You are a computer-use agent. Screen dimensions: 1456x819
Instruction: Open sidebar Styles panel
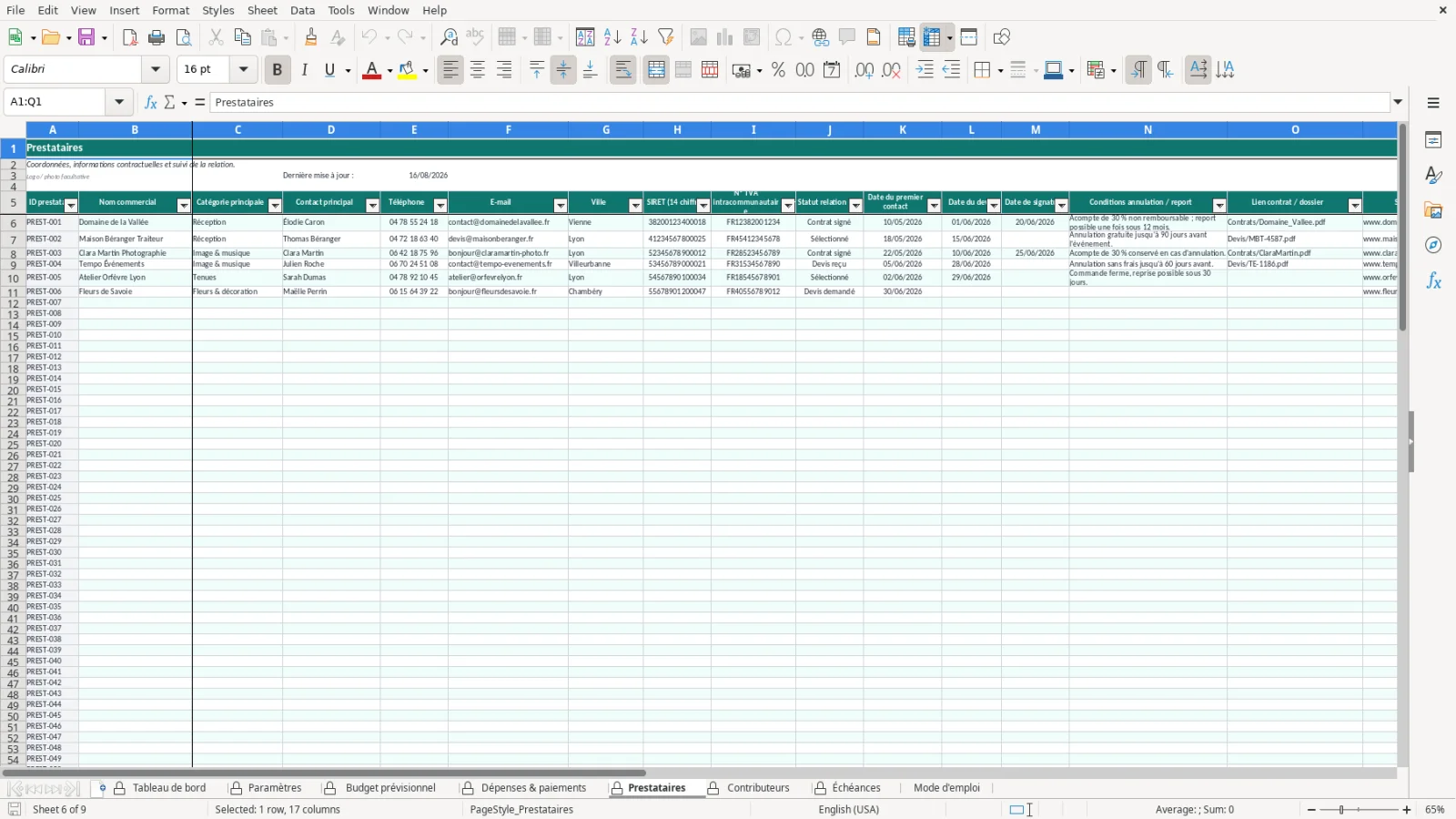tap(1433, 175)
